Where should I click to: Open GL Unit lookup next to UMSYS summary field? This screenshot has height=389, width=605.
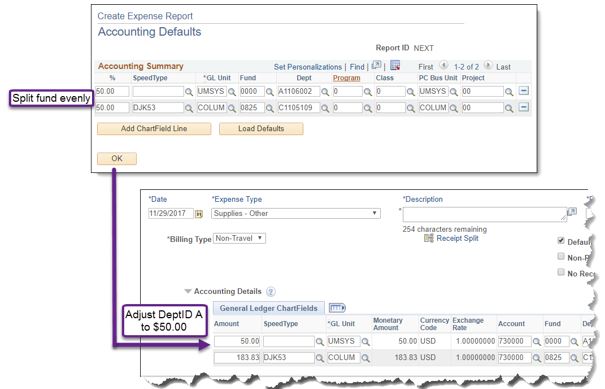(x=232, y=92)
